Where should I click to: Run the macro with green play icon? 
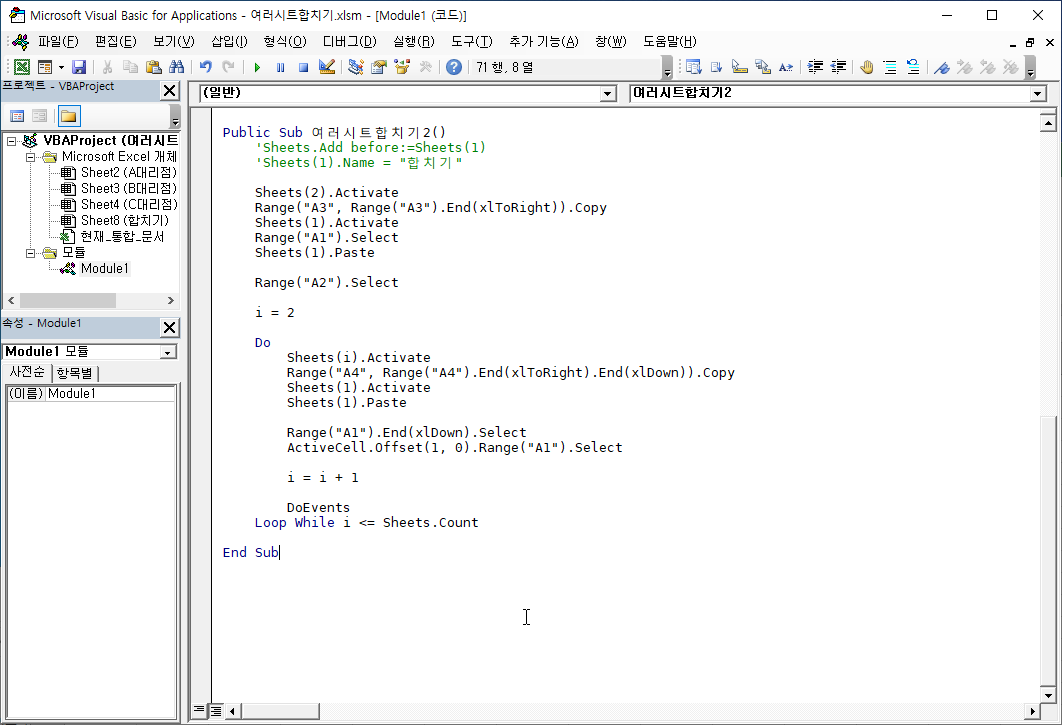click(x=257, y=67)
